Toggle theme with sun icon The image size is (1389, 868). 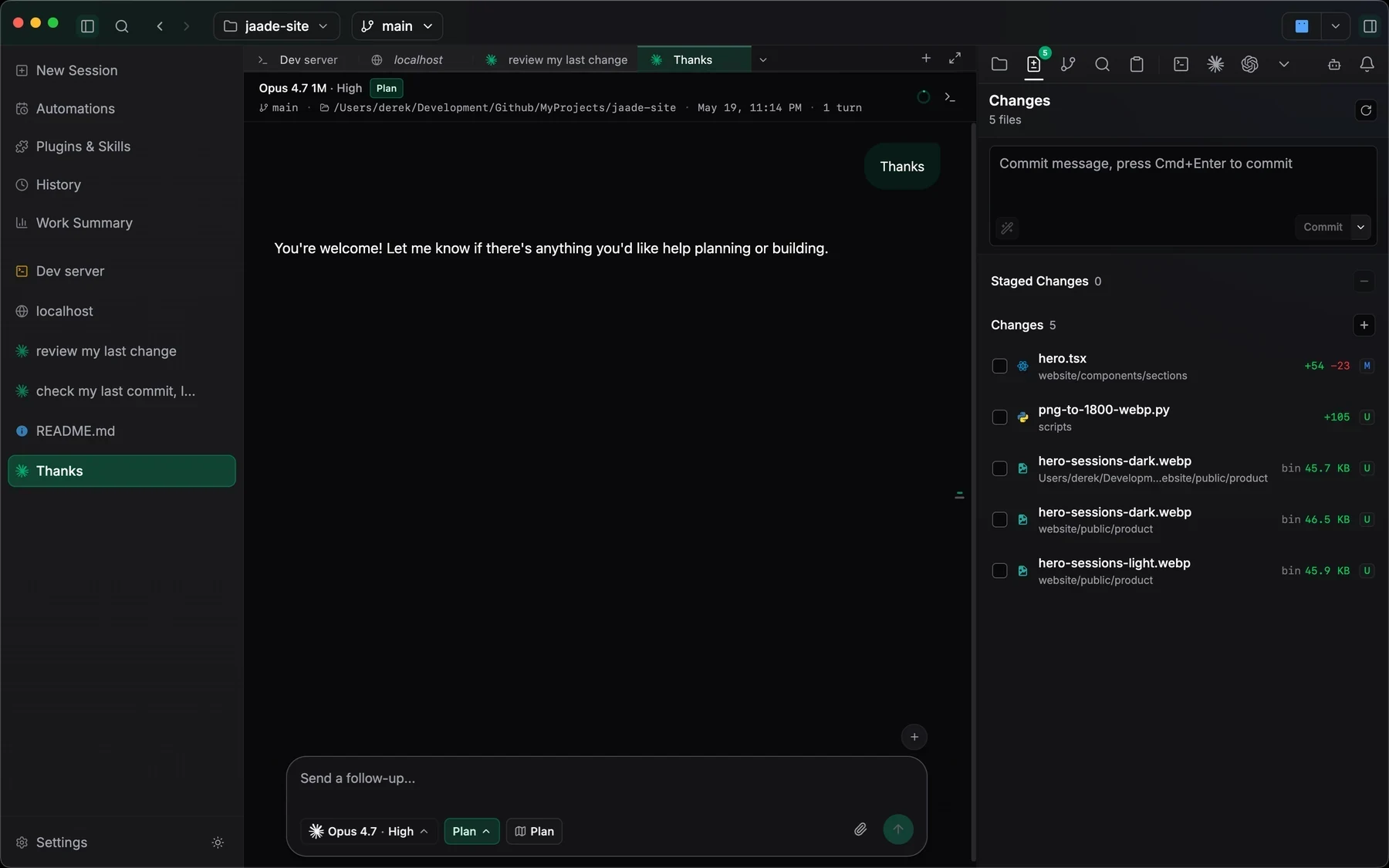pyautogui.click(x=218, y=843)
